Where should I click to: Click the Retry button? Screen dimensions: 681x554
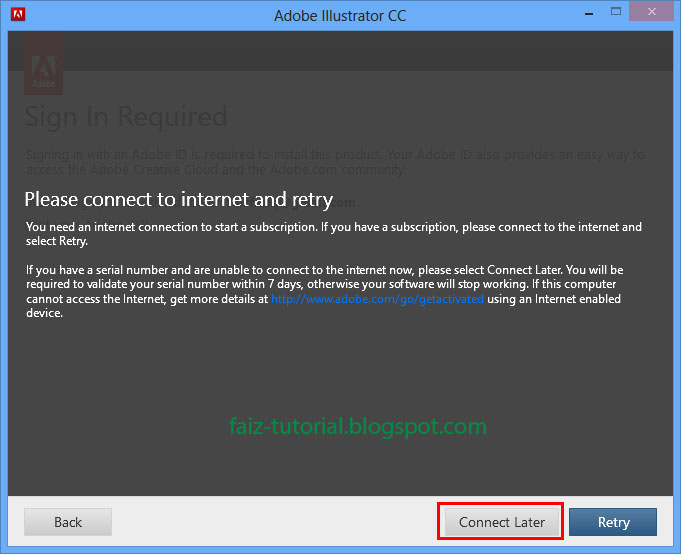pyautogui.click(x=613, y=522)
